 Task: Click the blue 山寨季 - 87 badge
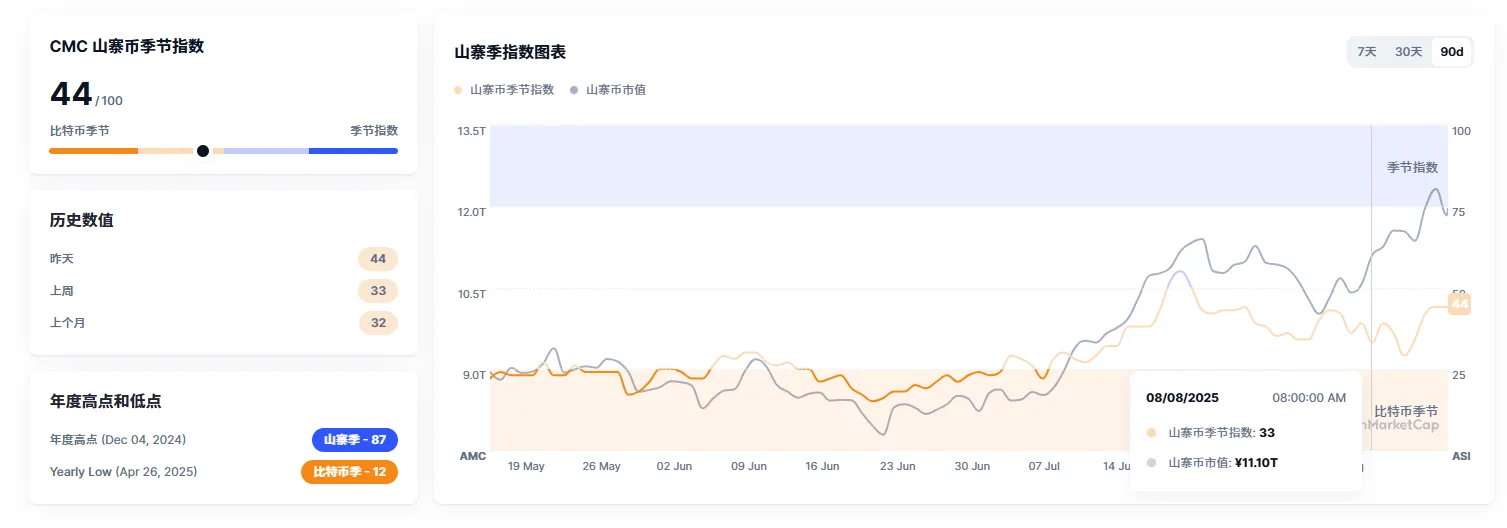click(x=355, y=440)
